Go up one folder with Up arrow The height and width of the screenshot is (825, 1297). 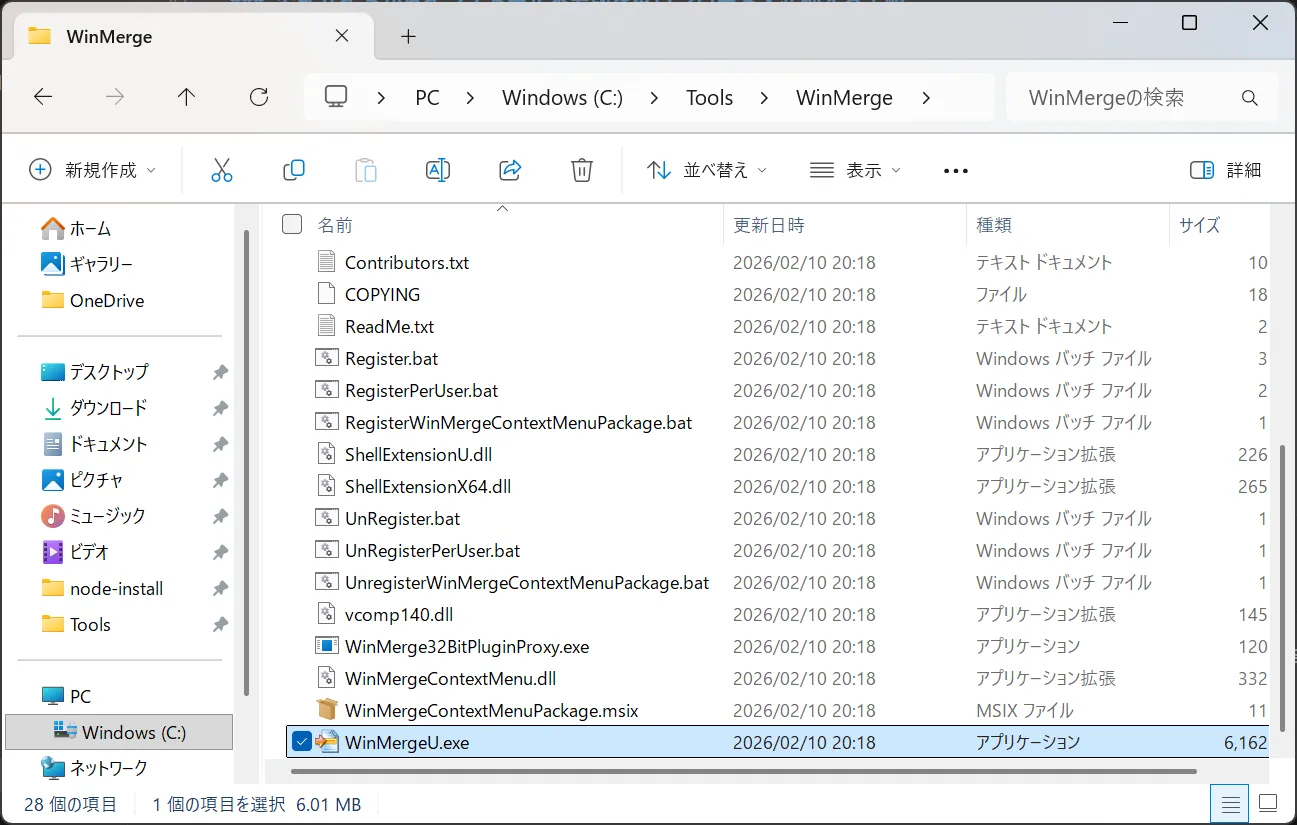[x=186, y=97]
